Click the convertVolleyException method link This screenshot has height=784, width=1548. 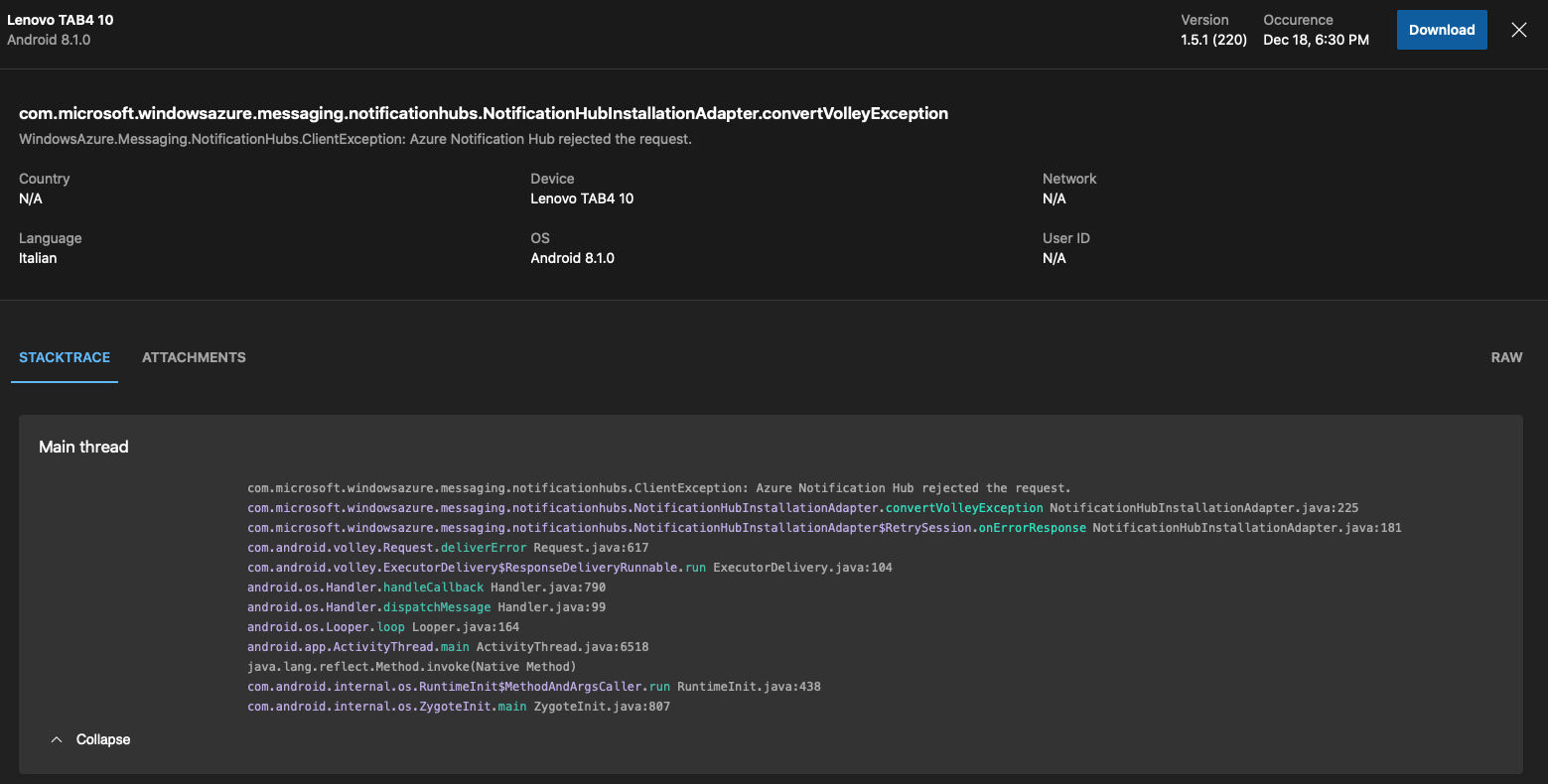963,507
